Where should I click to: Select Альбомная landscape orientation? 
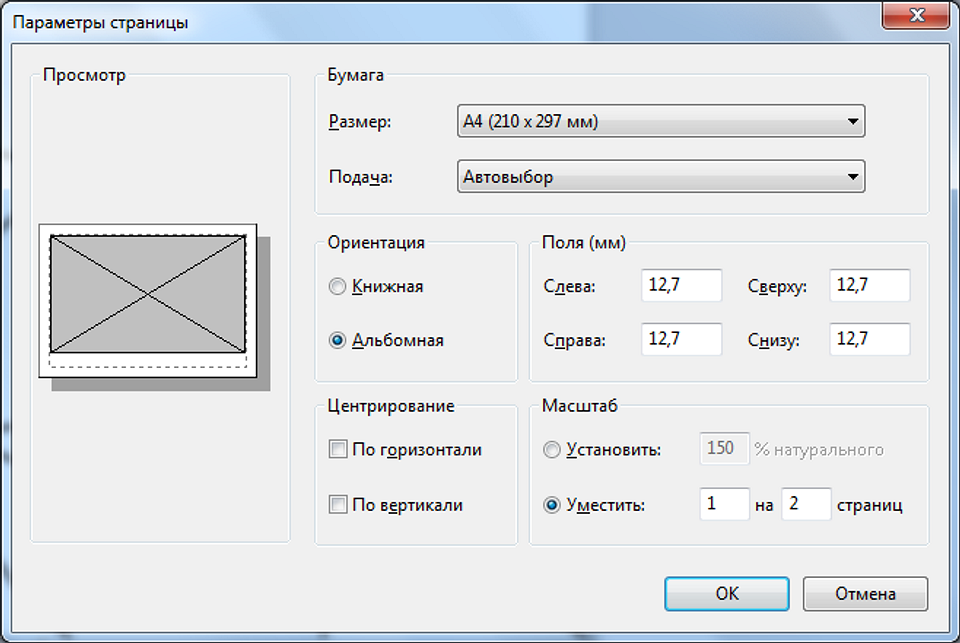(337, 340)
